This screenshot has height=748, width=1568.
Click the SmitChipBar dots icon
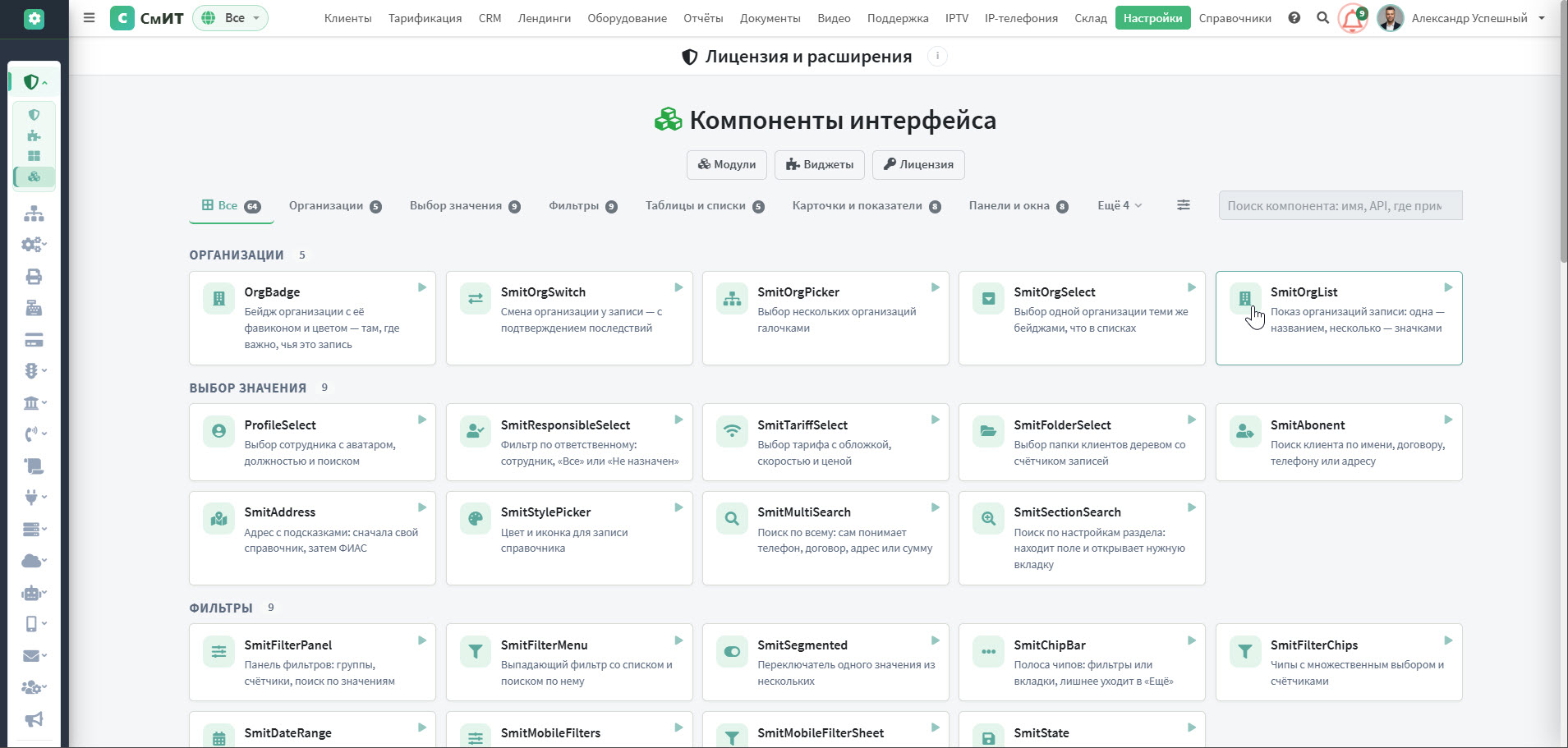988,651
